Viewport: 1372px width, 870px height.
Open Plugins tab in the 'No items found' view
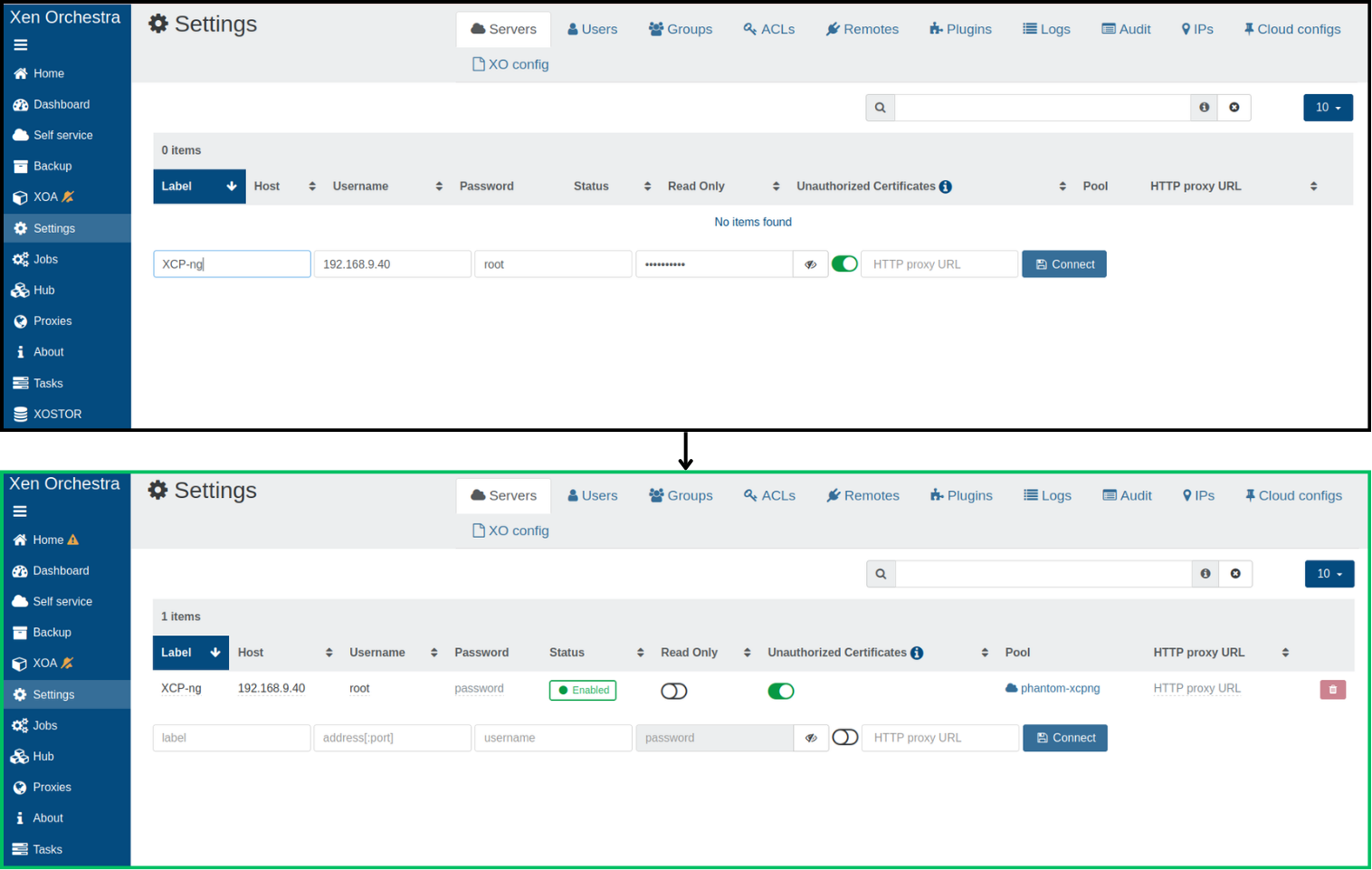[960, 29]
